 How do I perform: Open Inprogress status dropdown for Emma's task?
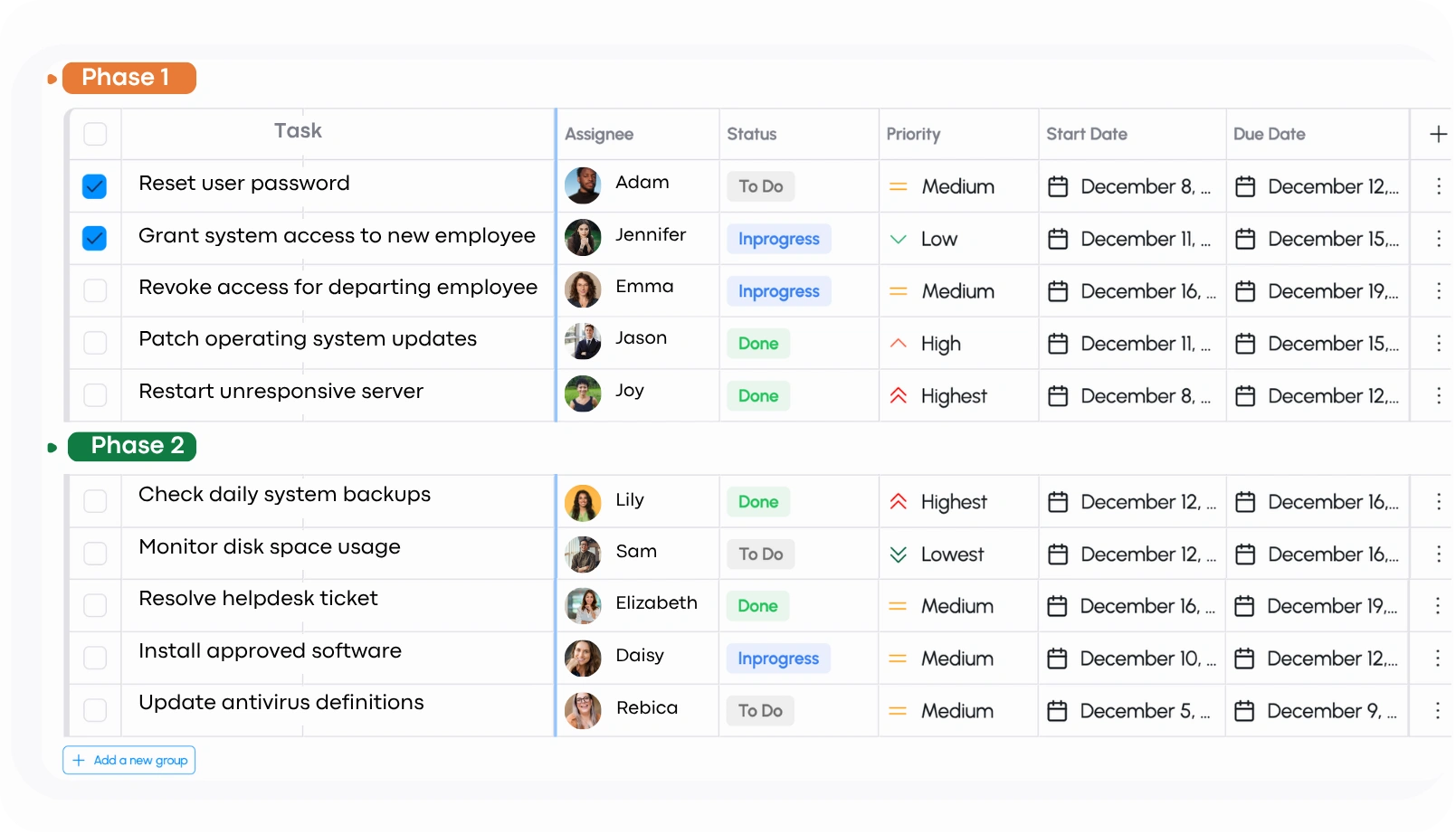click(778, 291)
